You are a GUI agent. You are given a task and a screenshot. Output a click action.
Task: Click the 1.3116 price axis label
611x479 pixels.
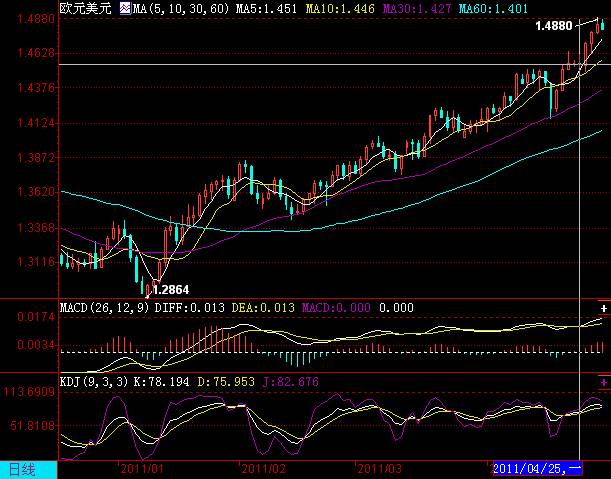tap(36, 262)
